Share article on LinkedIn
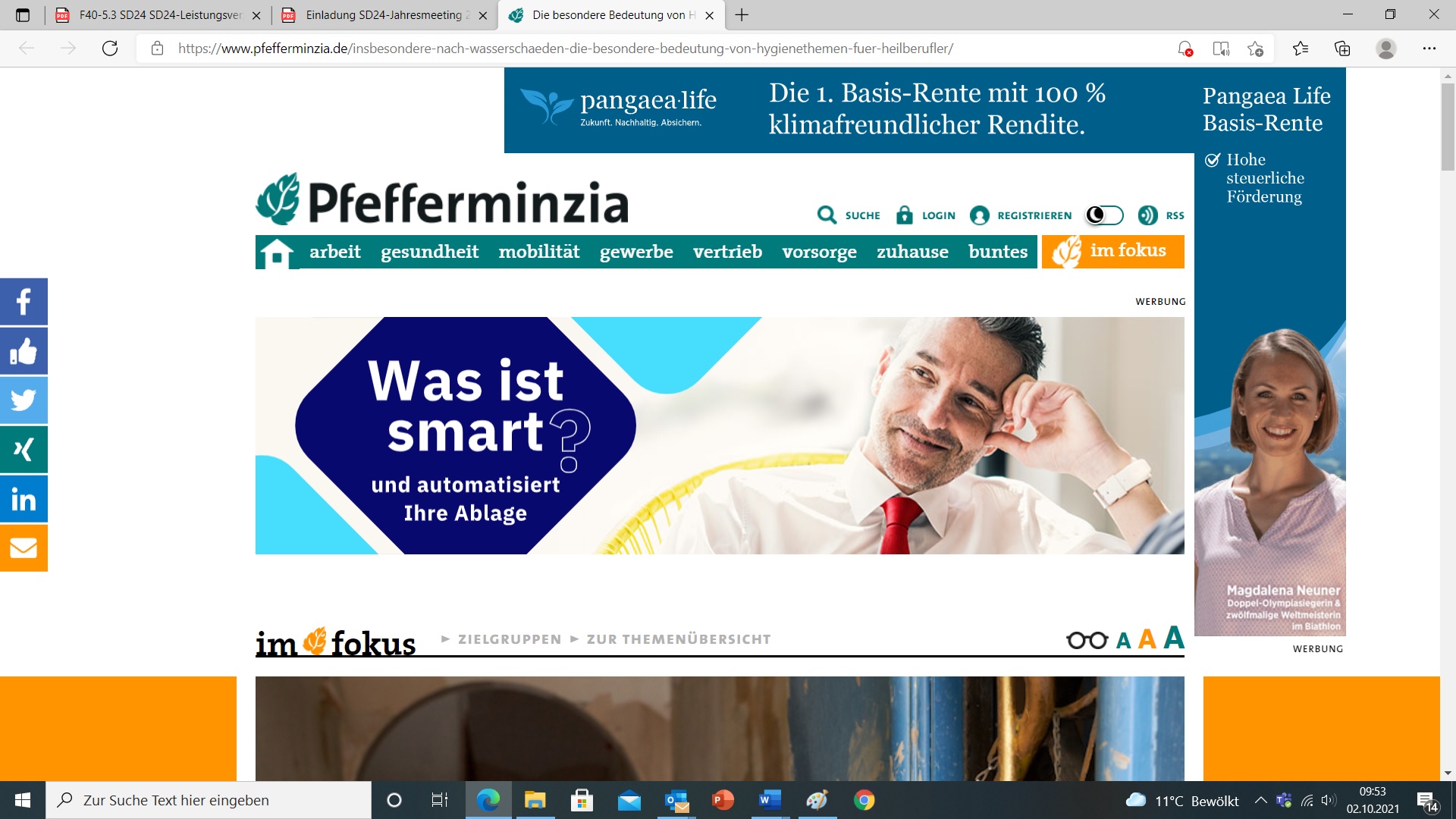Screen dimensions: 1456x819 24,499
